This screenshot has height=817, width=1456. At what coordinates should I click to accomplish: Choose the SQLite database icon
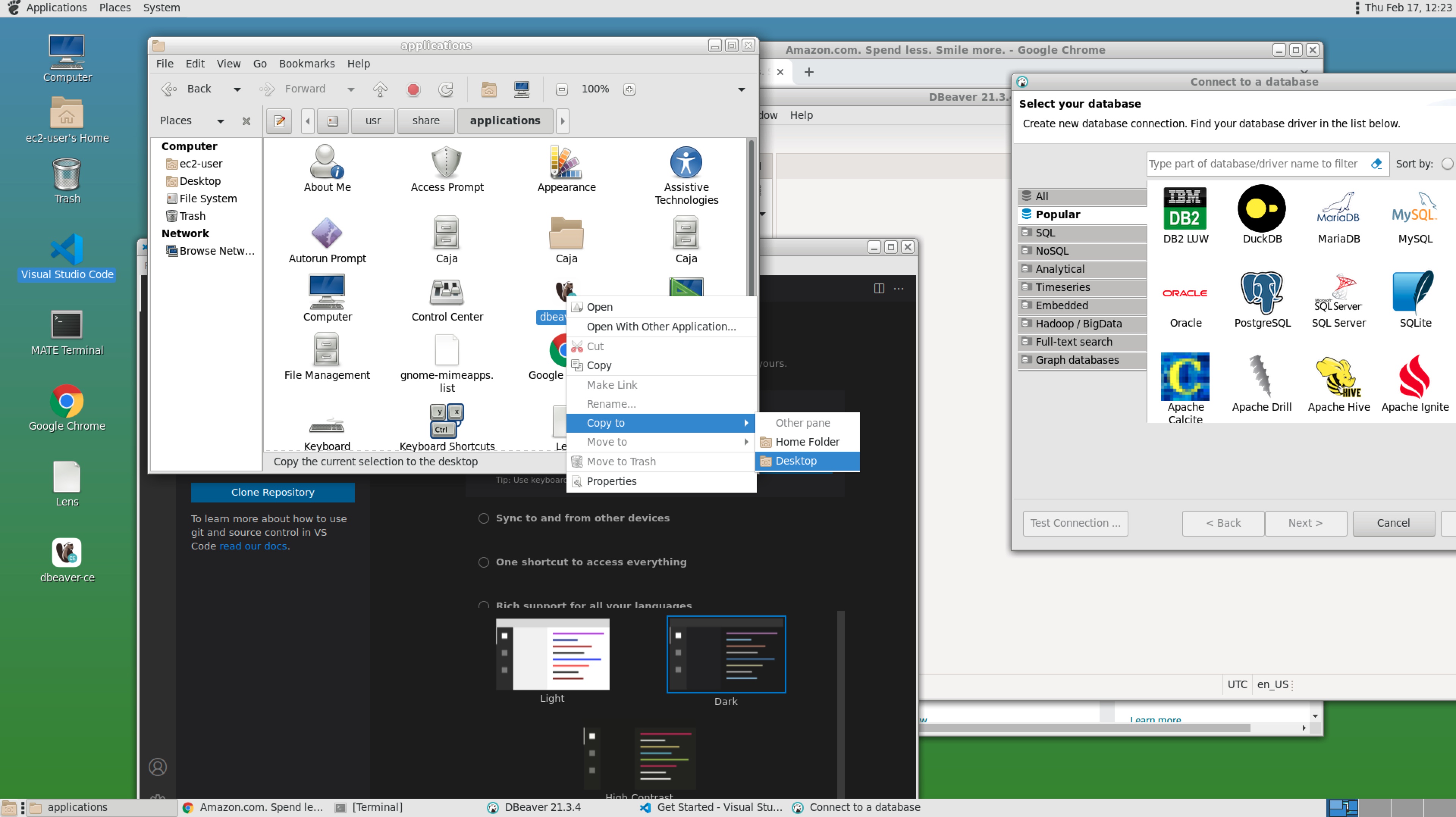click(1414, 293)
